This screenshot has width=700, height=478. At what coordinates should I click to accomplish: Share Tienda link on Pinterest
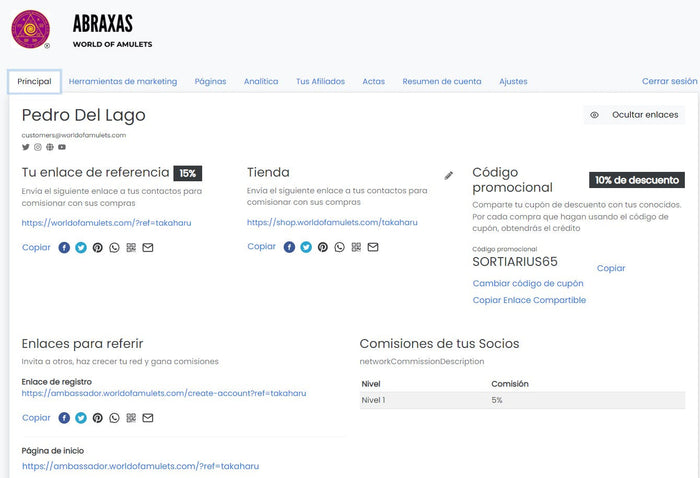pyautogui.click(x=323, y=247)
